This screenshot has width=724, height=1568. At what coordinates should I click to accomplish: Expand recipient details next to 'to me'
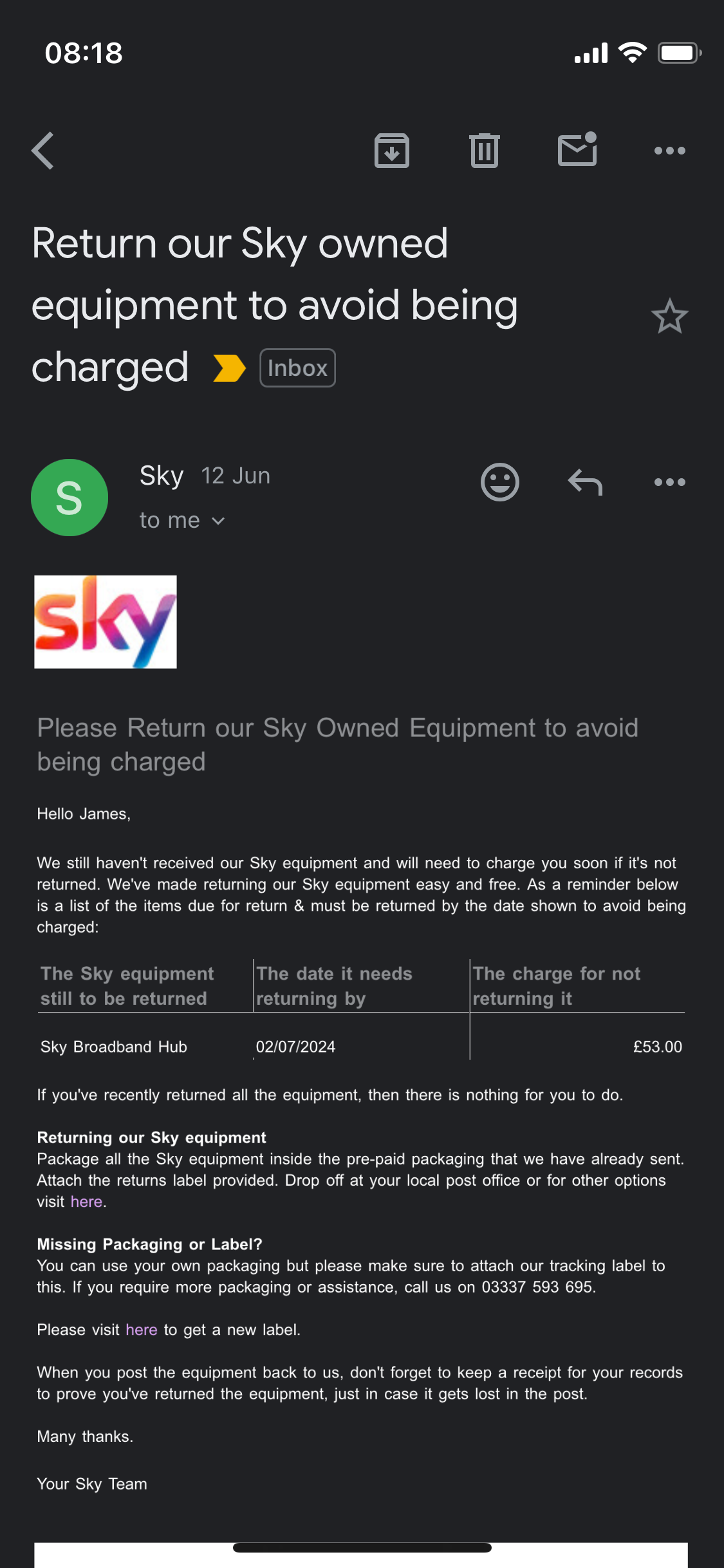click(218, 521)
